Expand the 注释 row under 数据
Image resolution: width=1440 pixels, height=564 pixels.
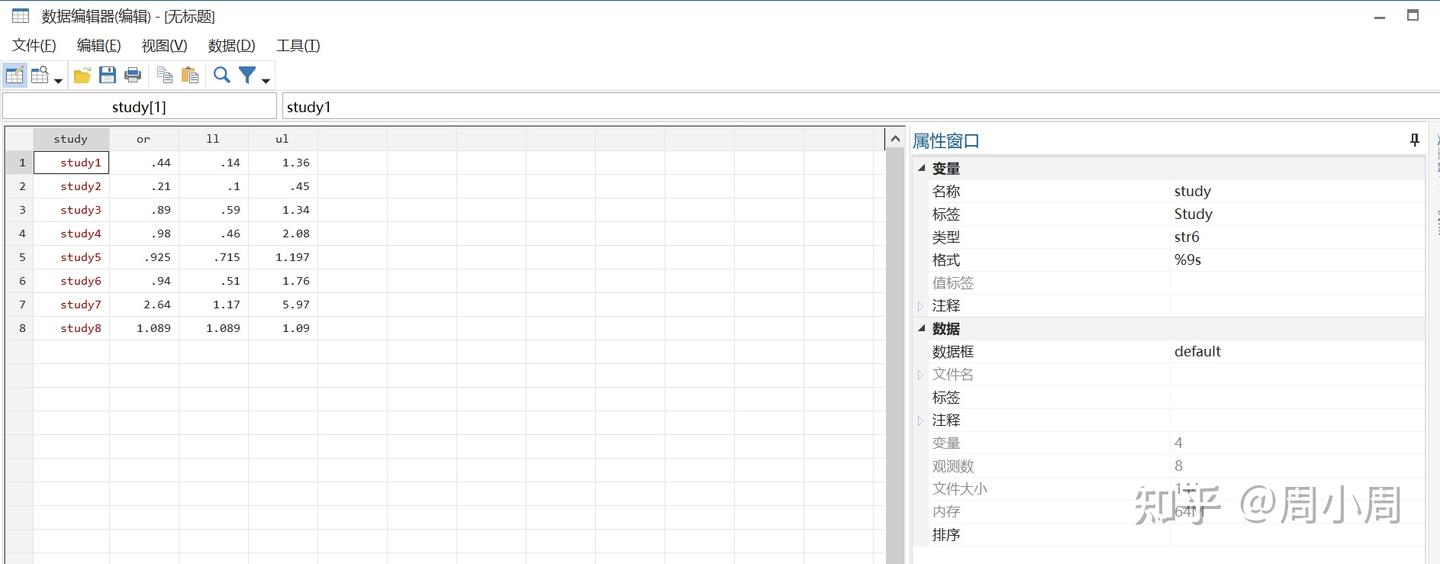[922, 421]
